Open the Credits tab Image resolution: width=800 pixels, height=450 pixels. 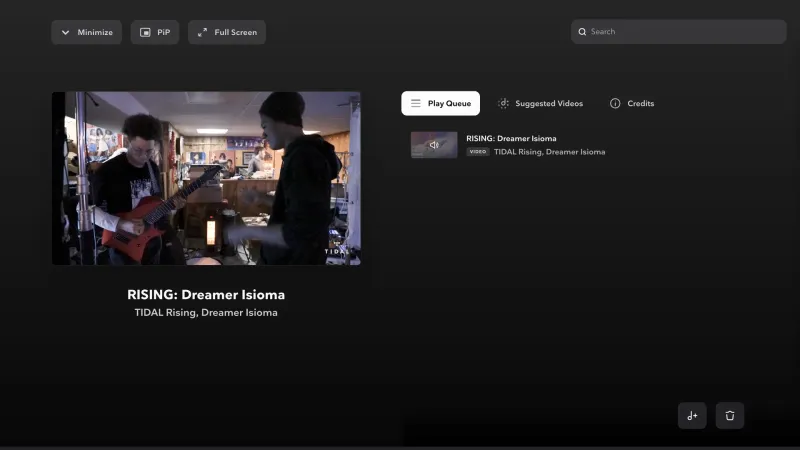(x=632, y=103)
